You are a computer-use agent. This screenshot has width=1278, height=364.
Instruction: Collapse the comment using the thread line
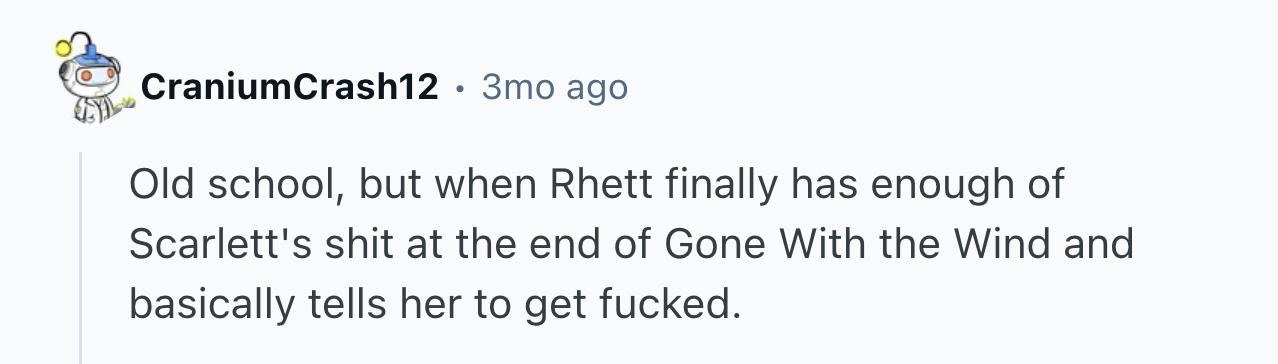tap(81, 258)
